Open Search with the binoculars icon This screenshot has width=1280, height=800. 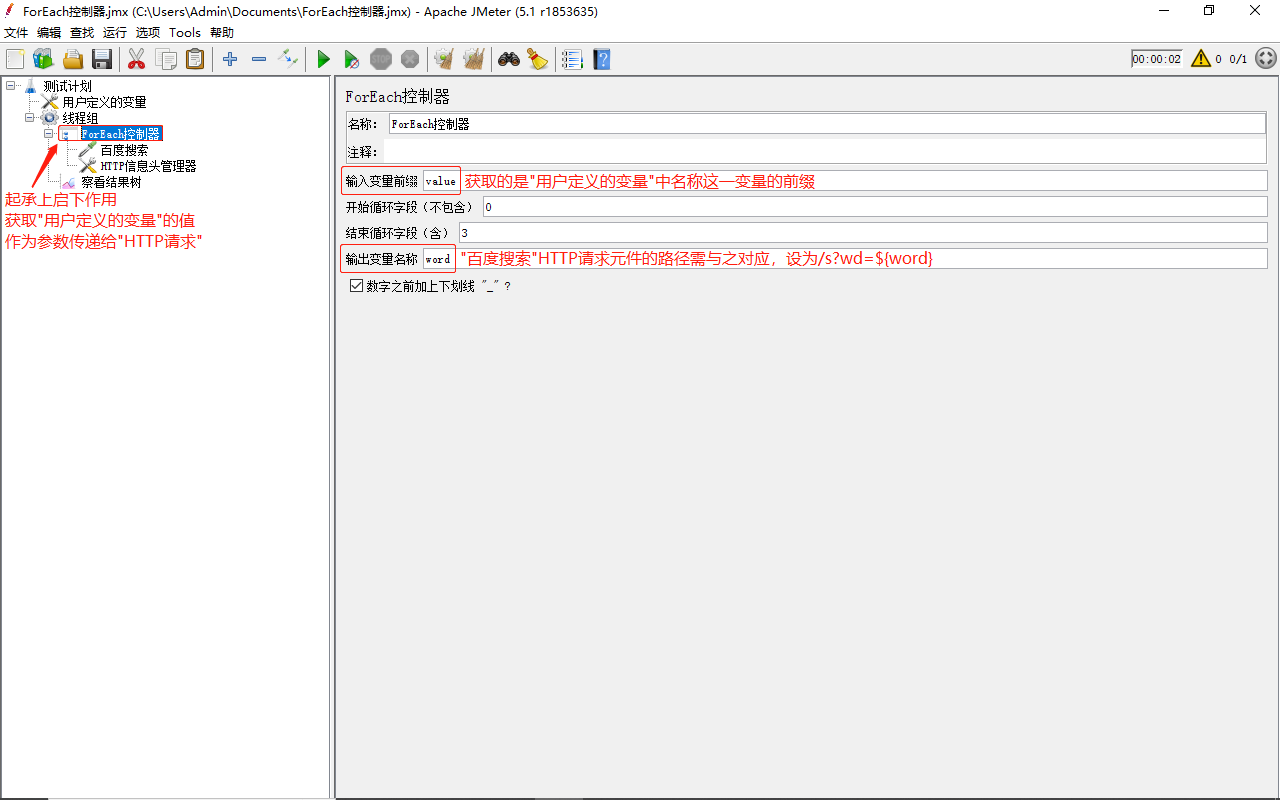tap(509, 59)
